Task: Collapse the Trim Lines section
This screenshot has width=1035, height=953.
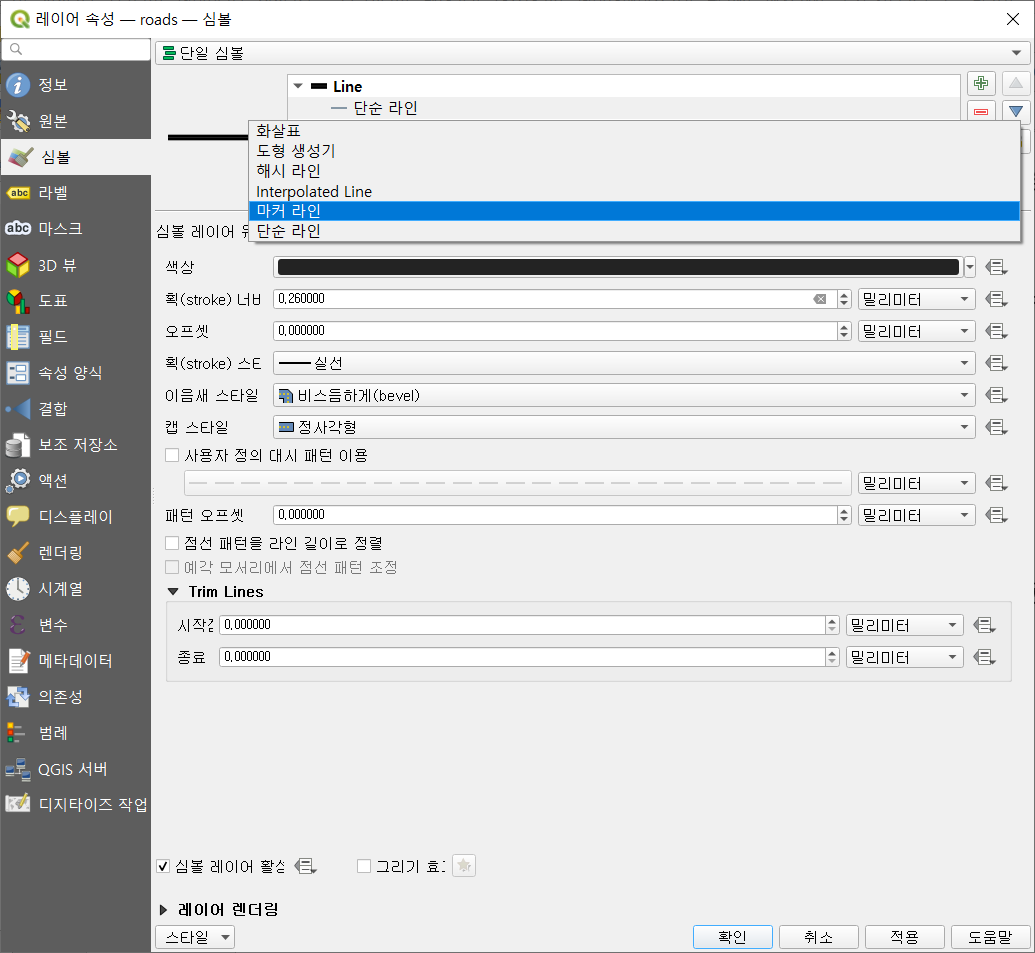Action: click(x=173, y=592)
